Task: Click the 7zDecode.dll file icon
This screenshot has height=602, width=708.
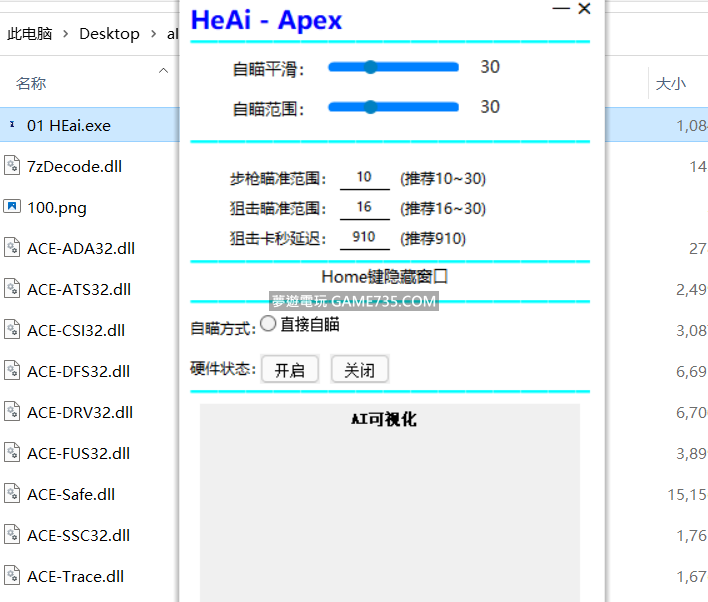Action: [12, 166]
